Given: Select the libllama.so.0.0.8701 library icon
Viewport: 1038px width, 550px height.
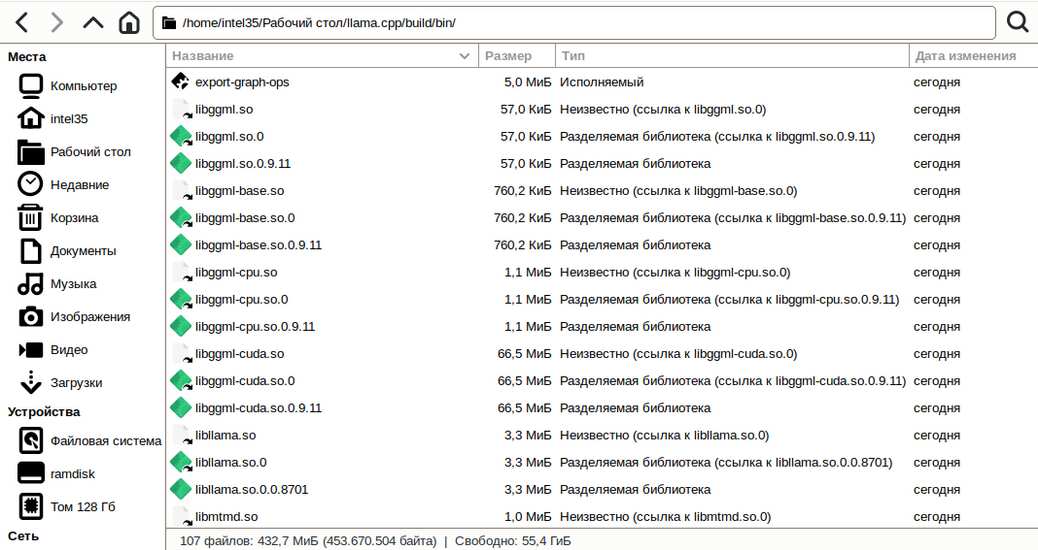Looking at the screenshot, I should [180, 488].
